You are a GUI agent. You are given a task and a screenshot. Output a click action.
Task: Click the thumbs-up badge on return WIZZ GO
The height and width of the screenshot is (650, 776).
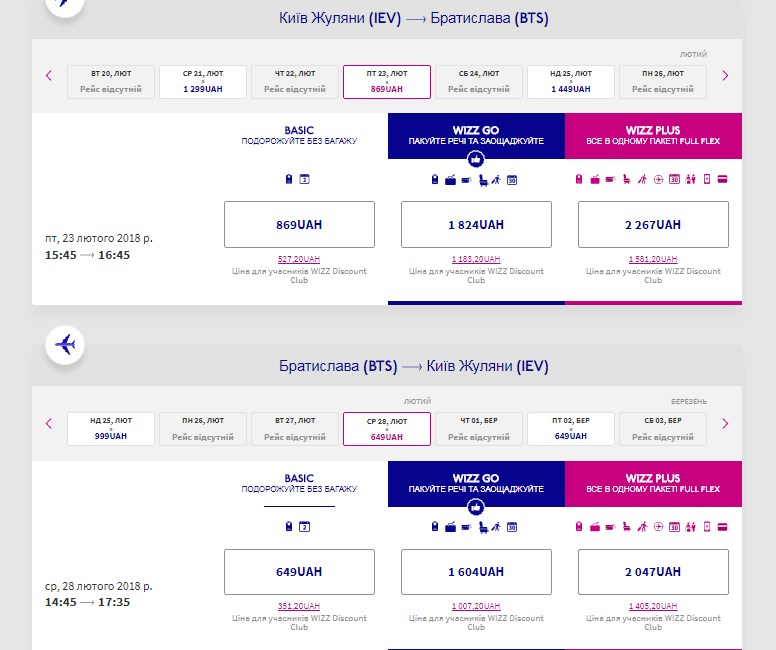point(476,506)
